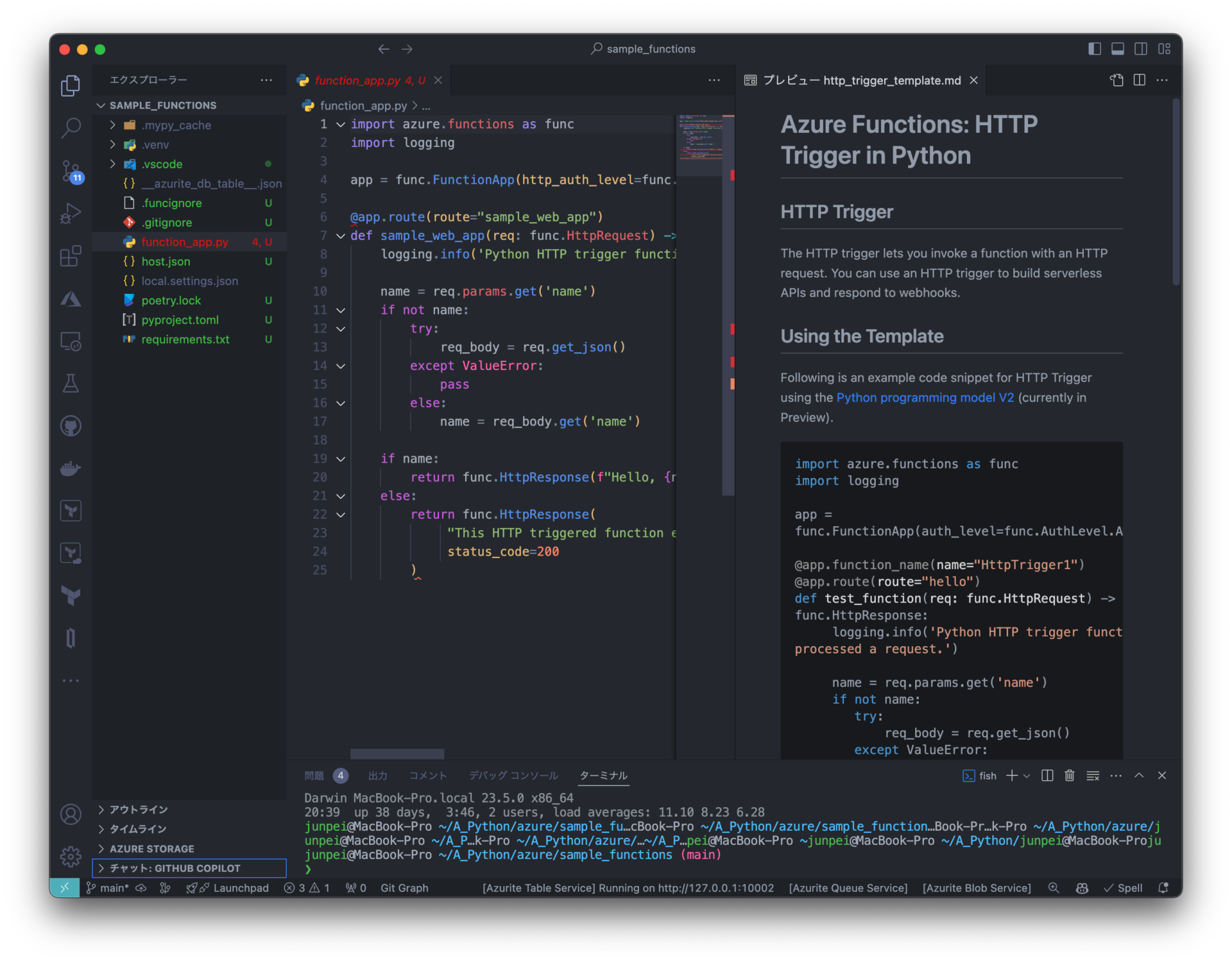This screenshot has height=963, width=1232.
Task: Open the Extensions view
Action: coord(71,255)
